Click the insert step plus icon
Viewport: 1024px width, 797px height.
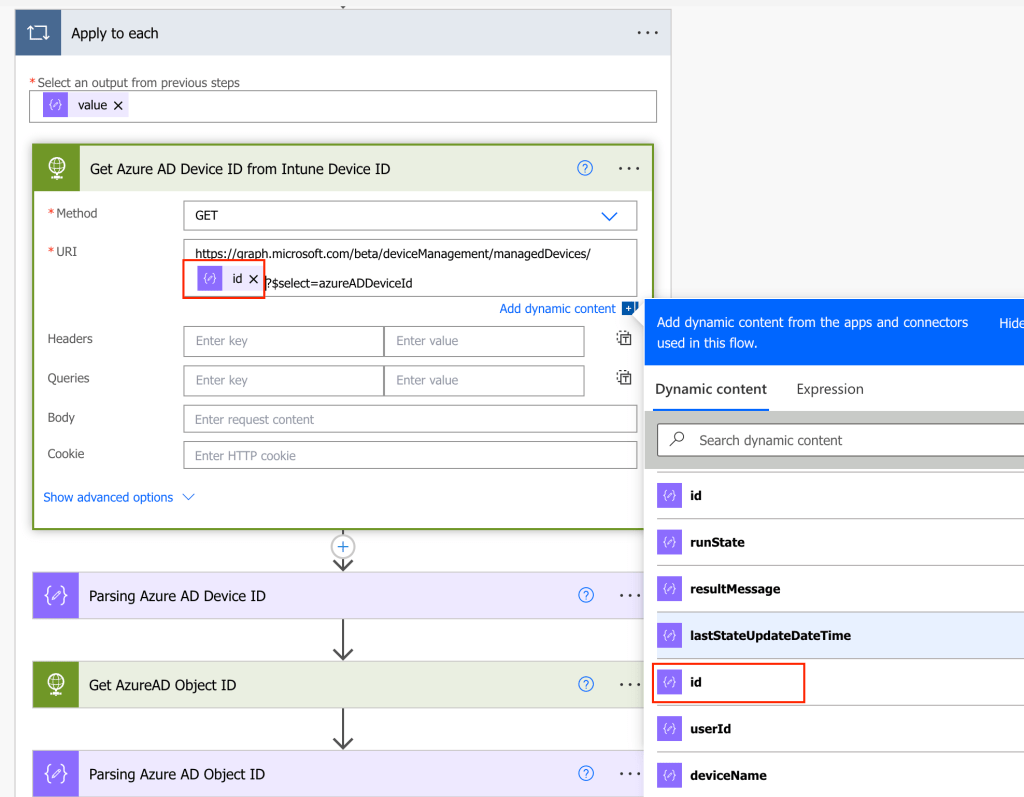[343, 547]
